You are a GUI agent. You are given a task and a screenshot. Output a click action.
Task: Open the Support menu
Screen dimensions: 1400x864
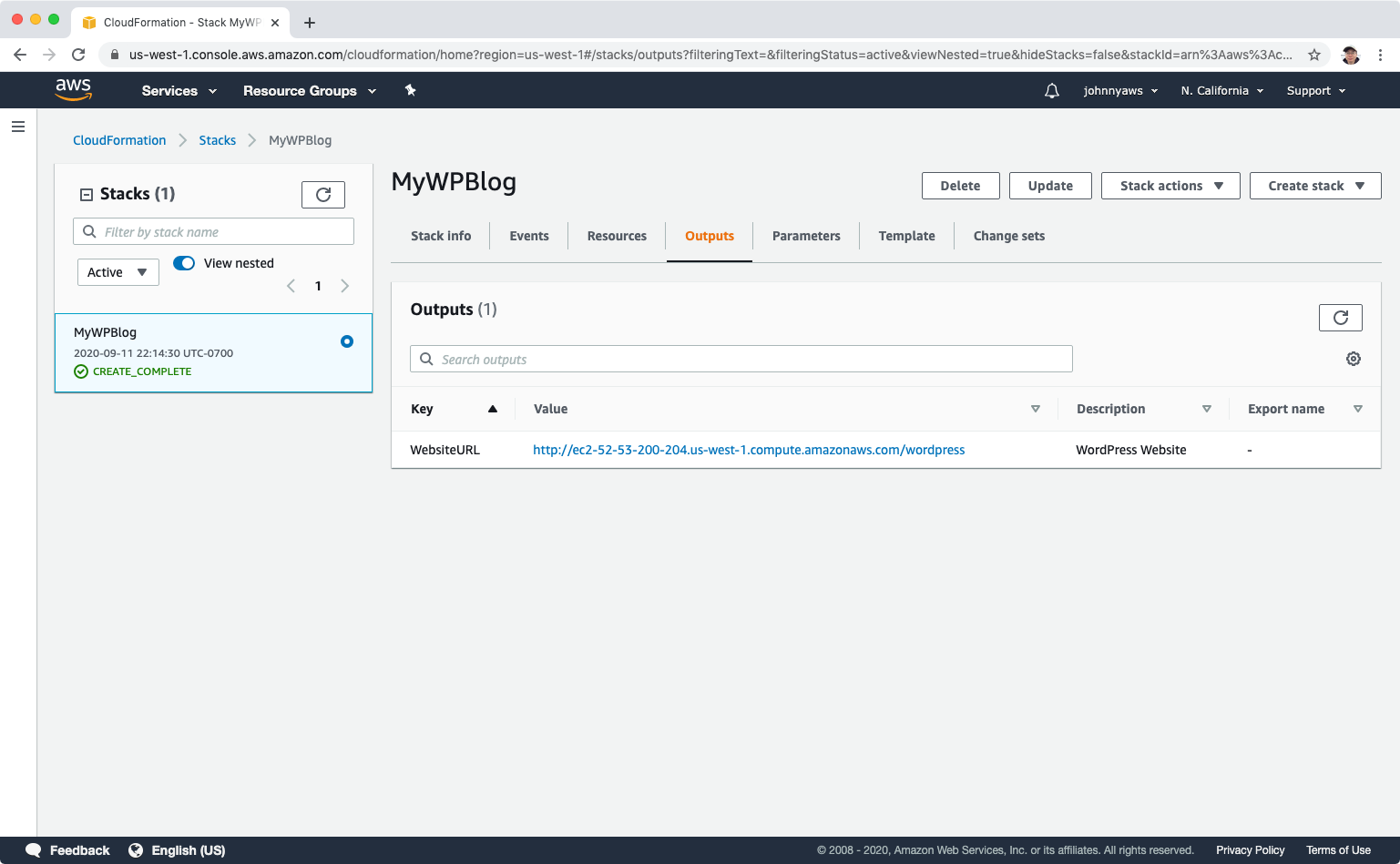coord(1316,91)
